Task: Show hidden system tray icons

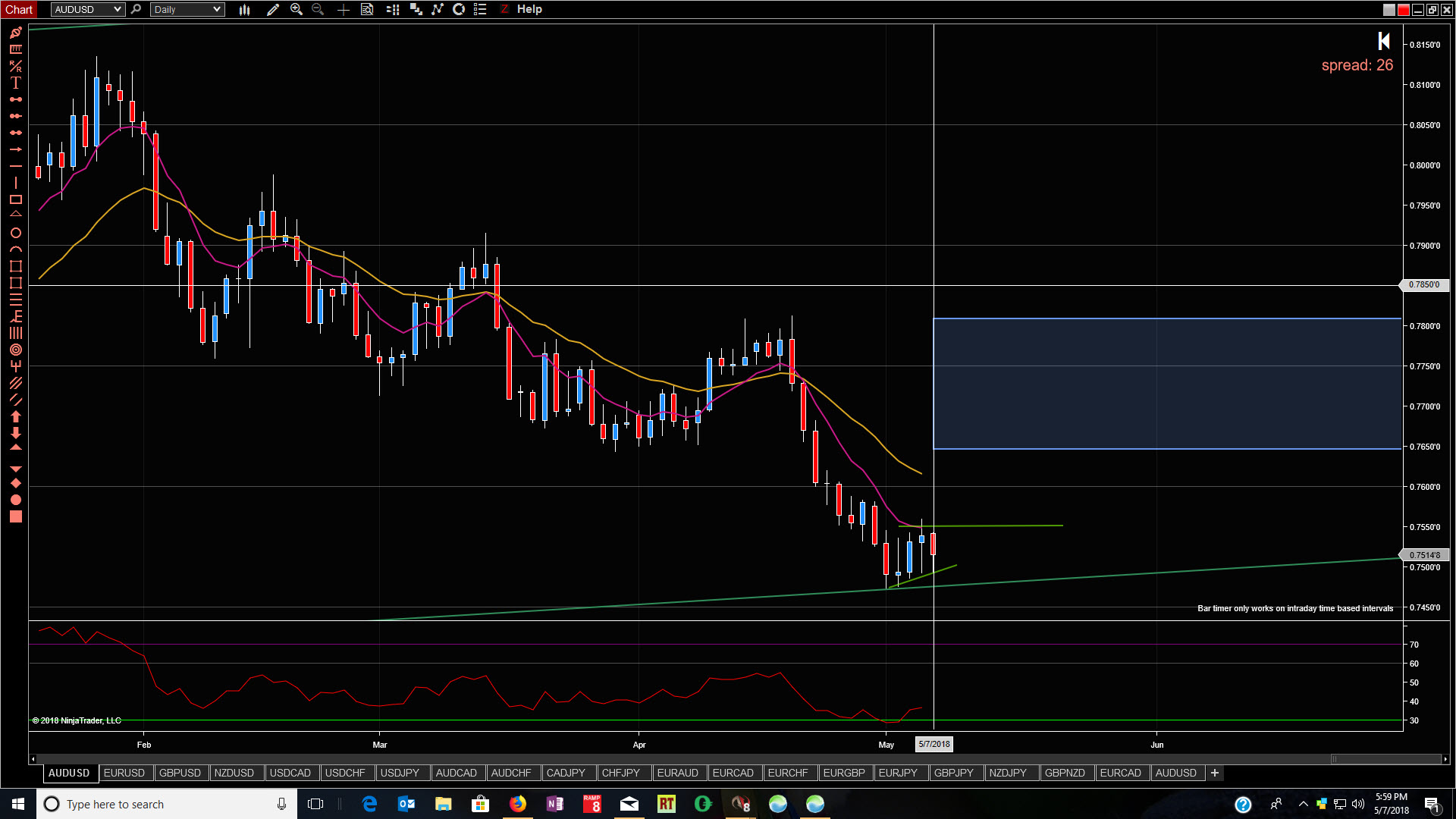Action: coord(1303,804)
